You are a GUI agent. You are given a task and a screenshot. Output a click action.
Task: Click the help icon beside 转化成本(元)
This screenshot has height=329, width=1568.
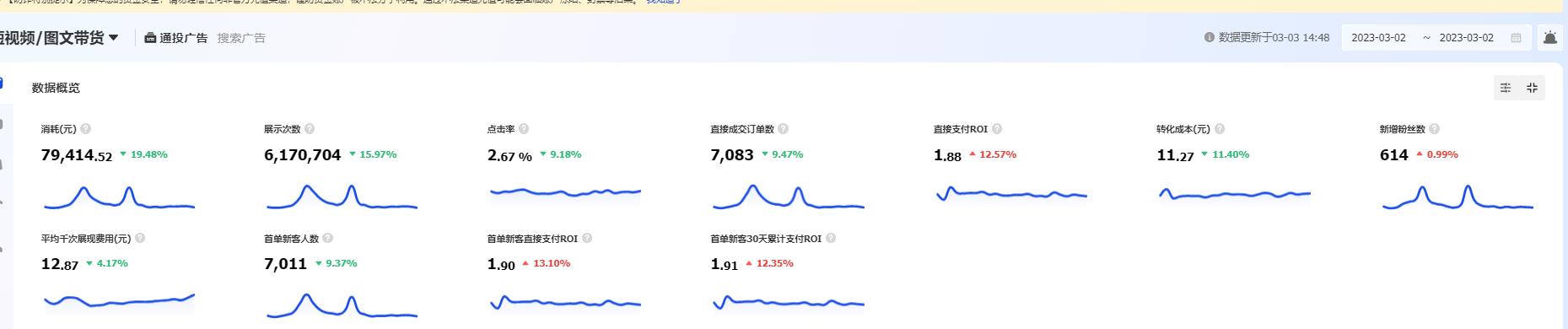point(1220,129)
